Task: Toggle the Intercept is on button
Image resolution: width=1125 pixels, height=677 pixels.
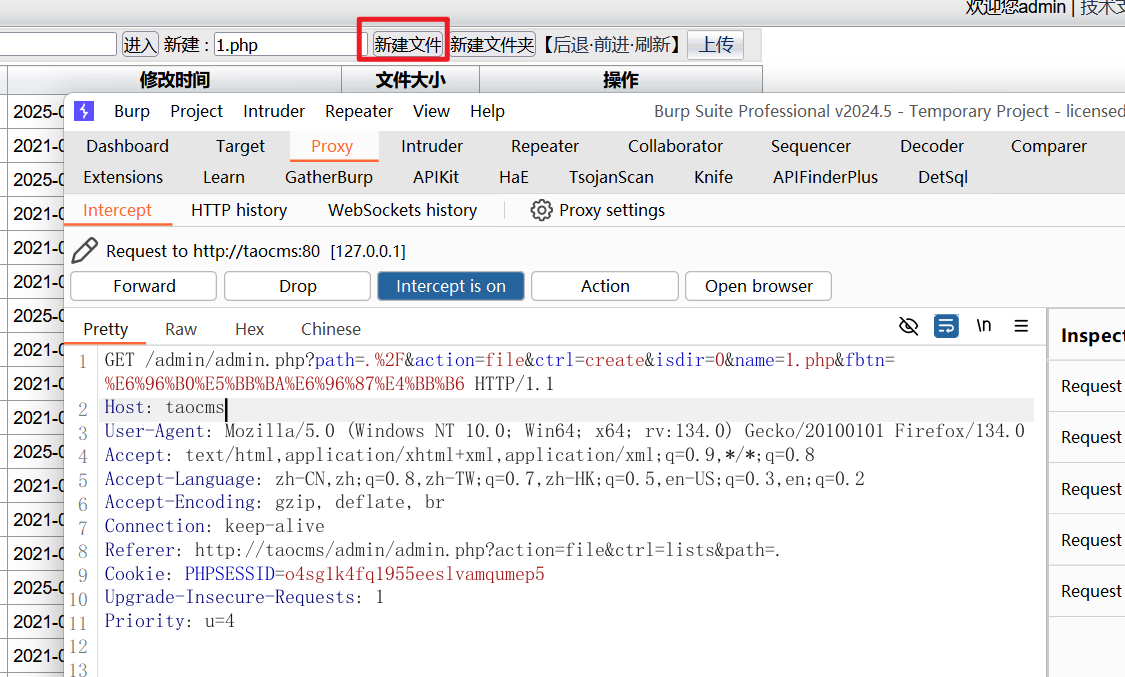Action: point(451,286)
